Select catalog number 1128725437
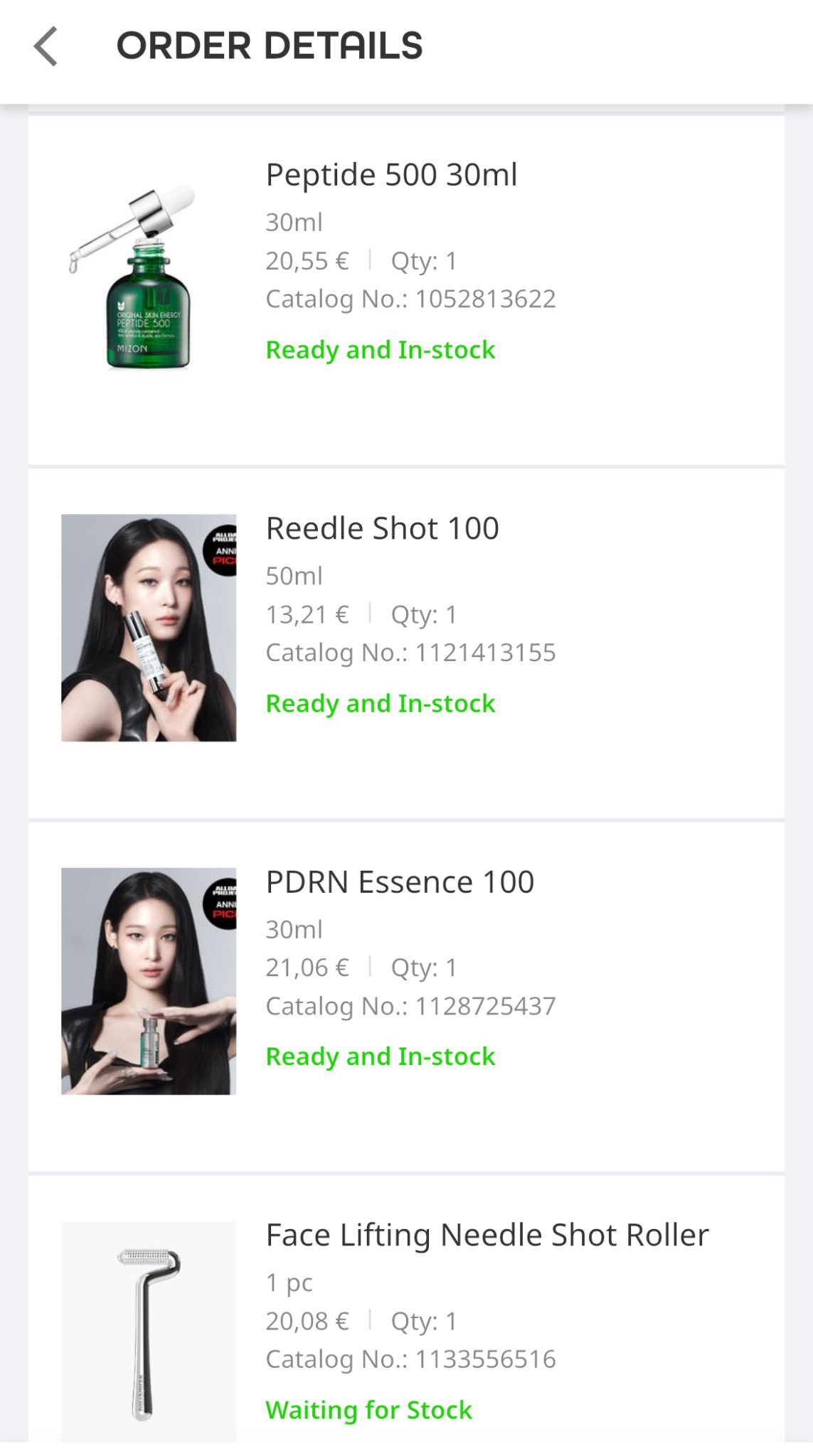The height and width of the screenshot is (1456, 813). 484,1006
